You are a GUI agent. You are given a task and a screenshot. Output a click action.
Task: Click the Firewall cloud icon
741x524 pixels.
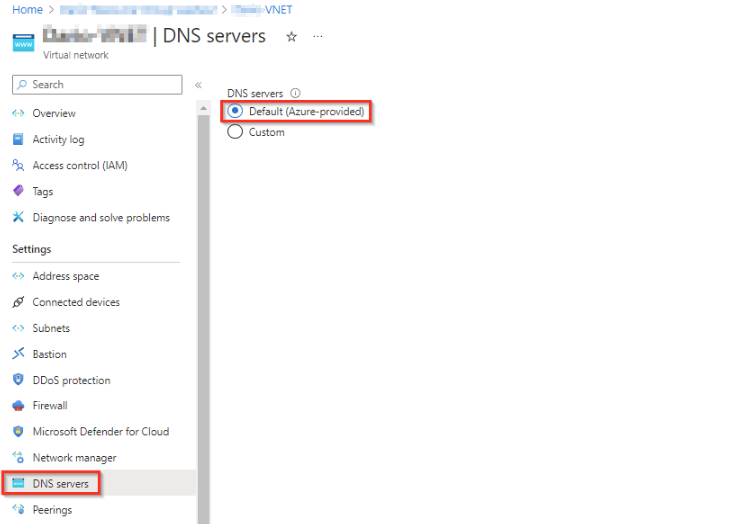coord(18,405)
